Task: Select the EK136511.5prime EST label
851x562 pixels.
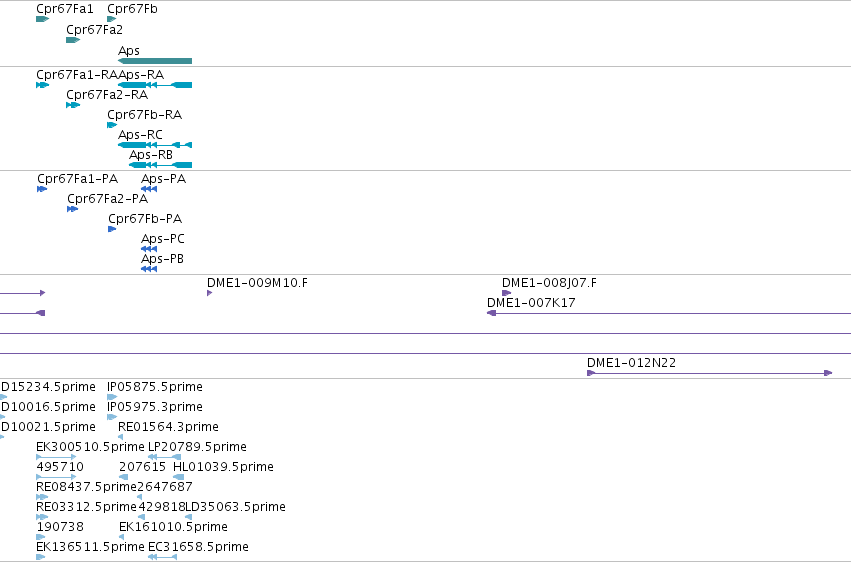Action: point(90,547)
